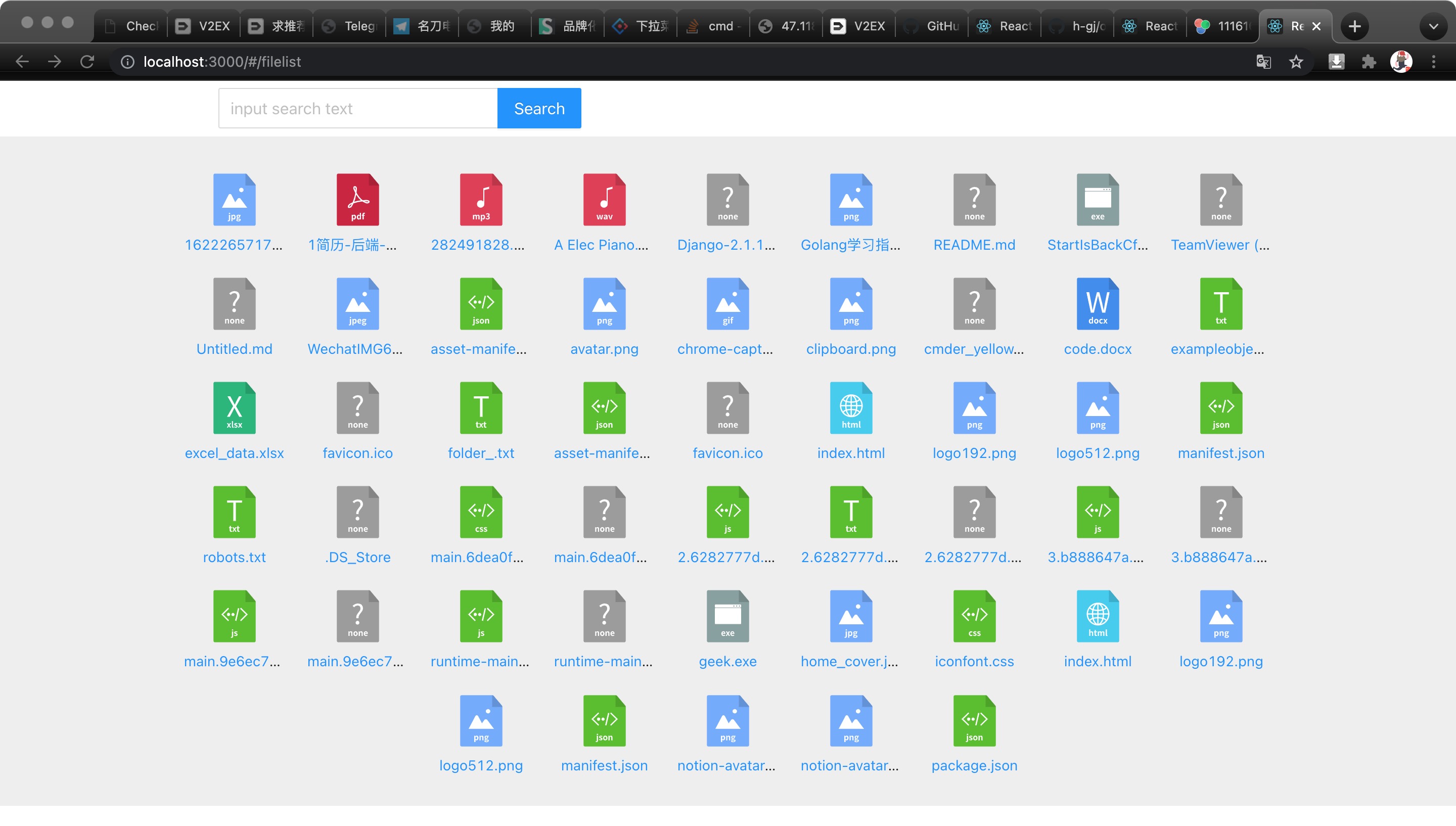Click the translate page icon
This screenshot has height=826, width=1456.
tap(1263, 61)
